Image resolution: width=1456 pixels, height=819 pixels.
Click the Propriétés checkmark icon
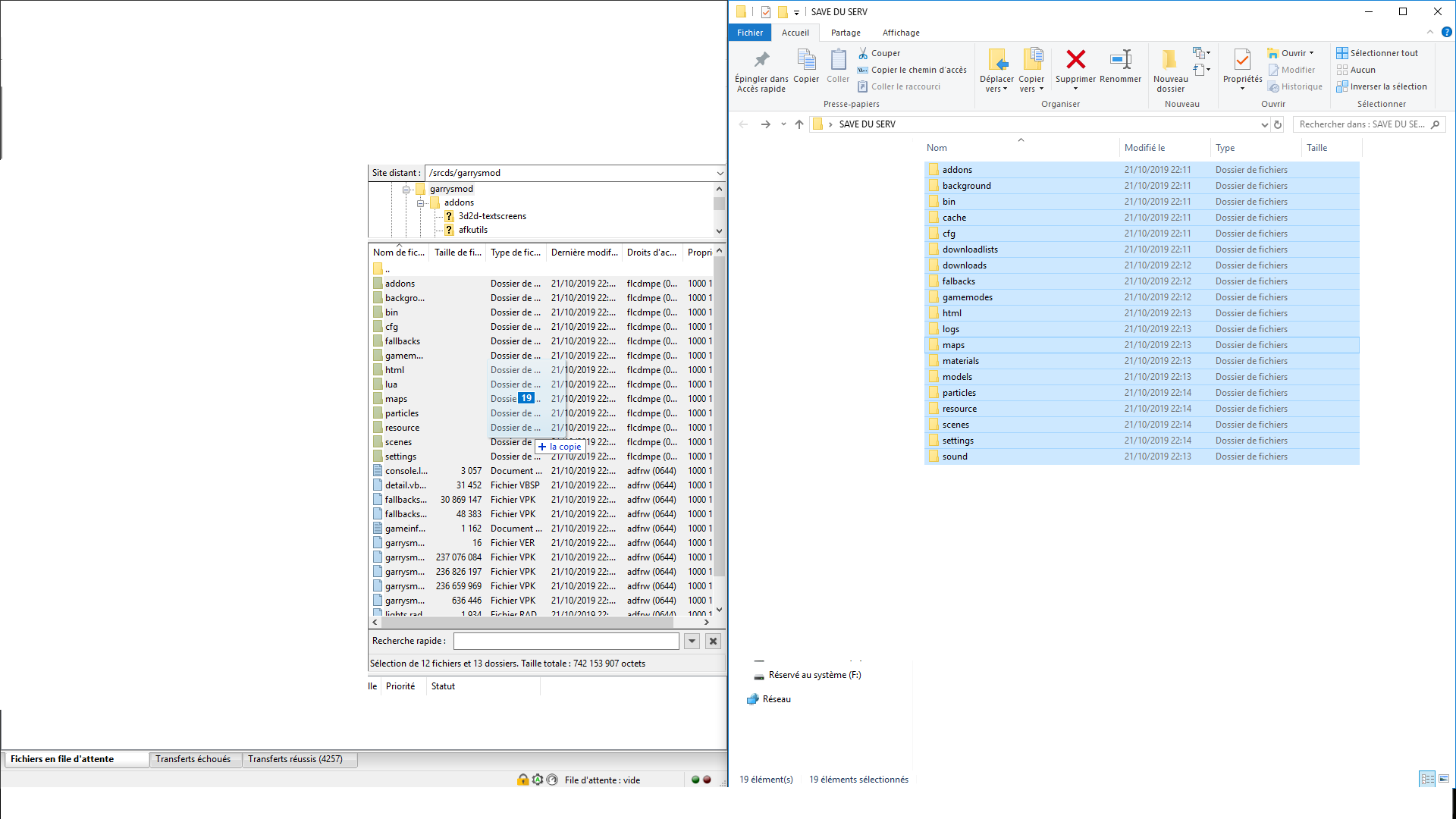click(1242, 59)
